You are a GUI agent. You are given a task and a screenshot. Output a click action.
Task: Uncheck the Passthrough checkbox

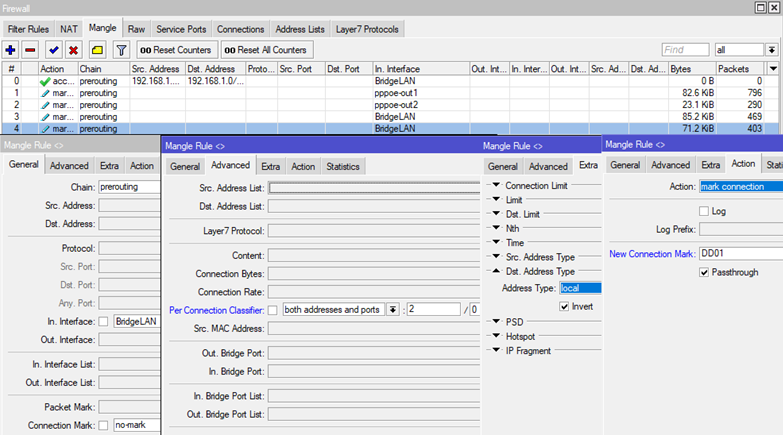(705, 272)
